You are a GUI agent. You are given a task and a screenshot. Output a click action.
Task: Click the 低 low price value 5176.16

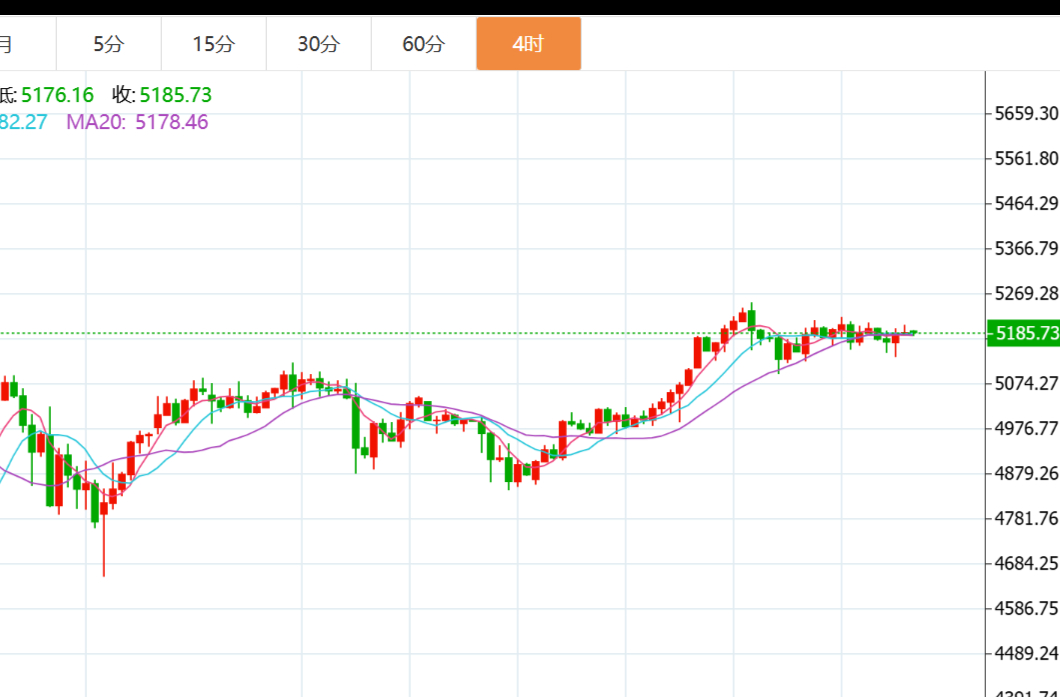tap(56, 95)
